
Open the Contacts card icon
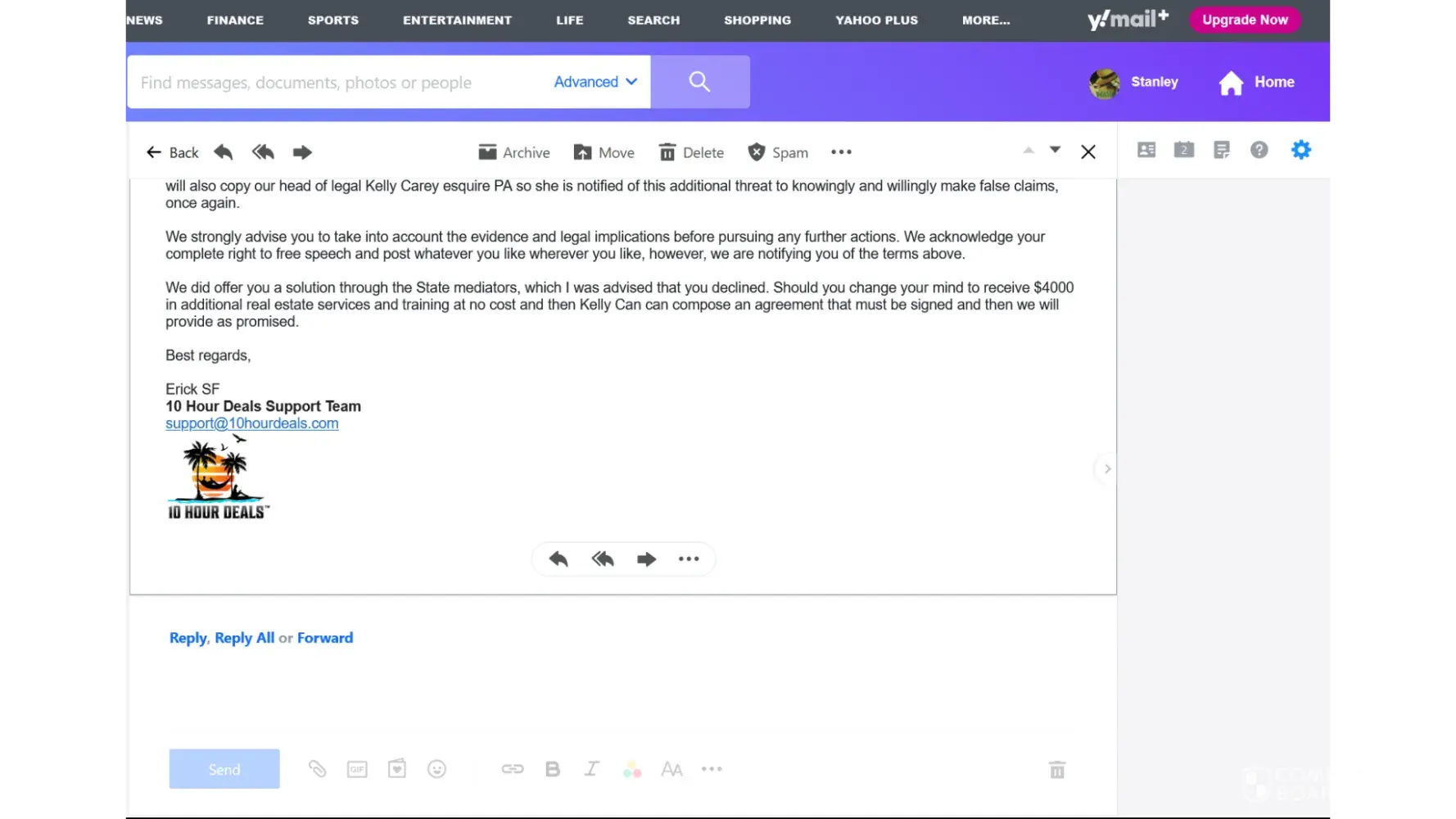coord(1146,150)
